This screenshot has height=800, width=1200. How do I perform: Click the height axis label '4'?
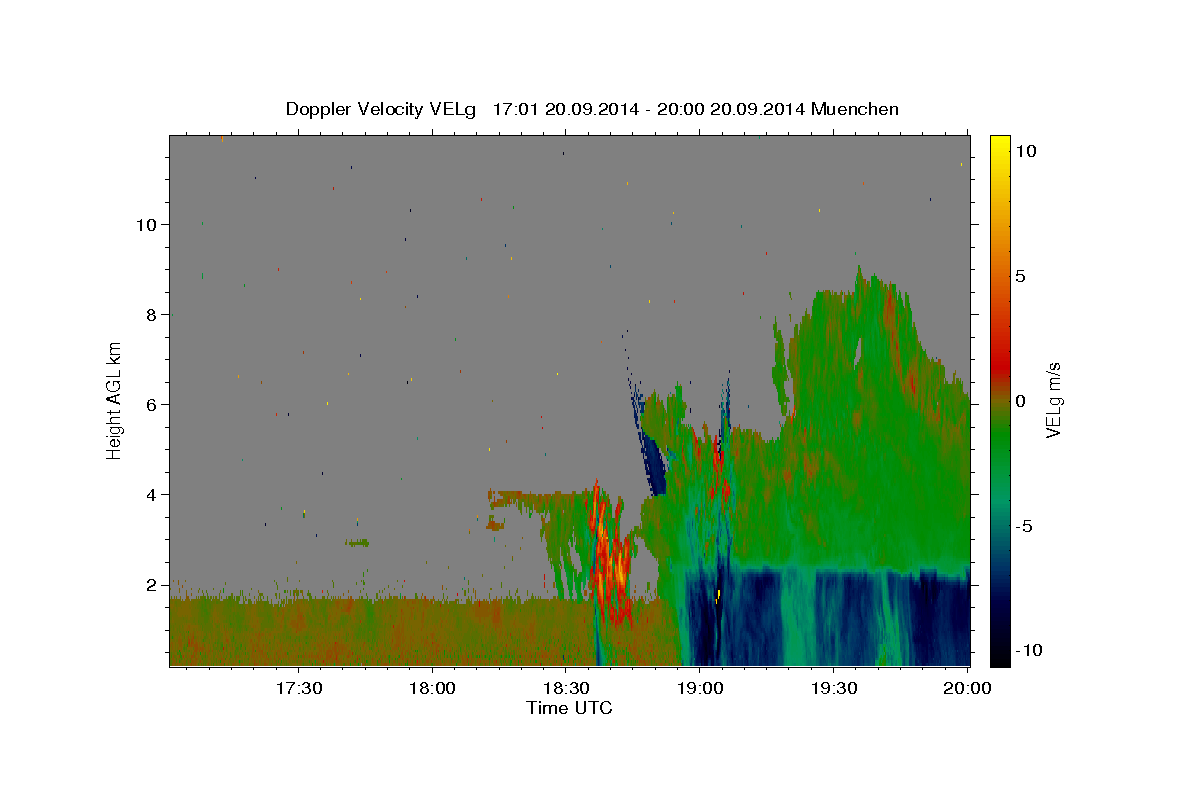tap(152, 494)
